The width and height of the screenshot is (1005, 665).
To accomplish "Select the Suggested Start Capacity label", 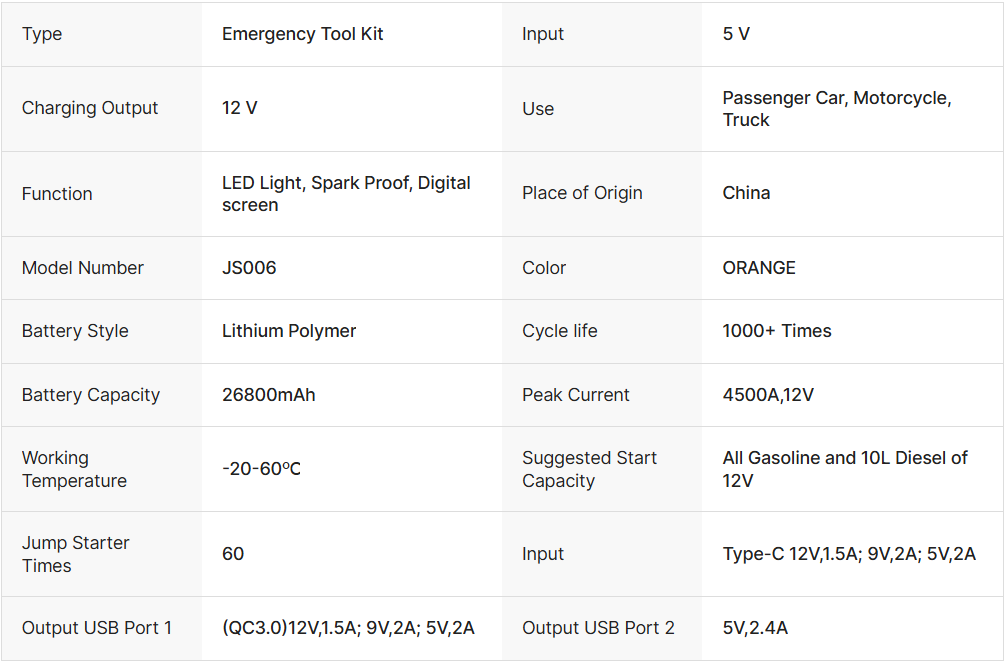I will 589,469.
